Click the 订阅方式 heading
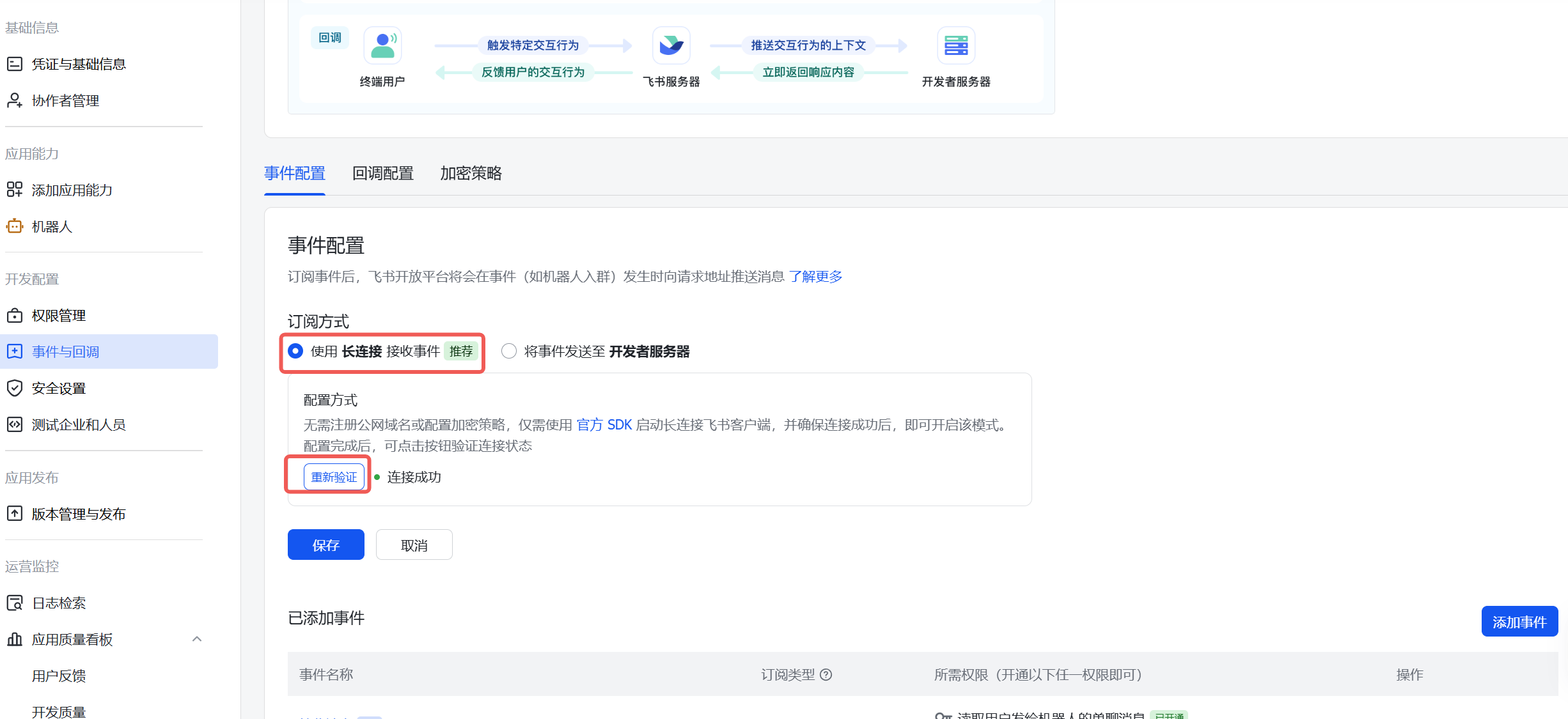1568x719 pixels. tap(318, 321)
